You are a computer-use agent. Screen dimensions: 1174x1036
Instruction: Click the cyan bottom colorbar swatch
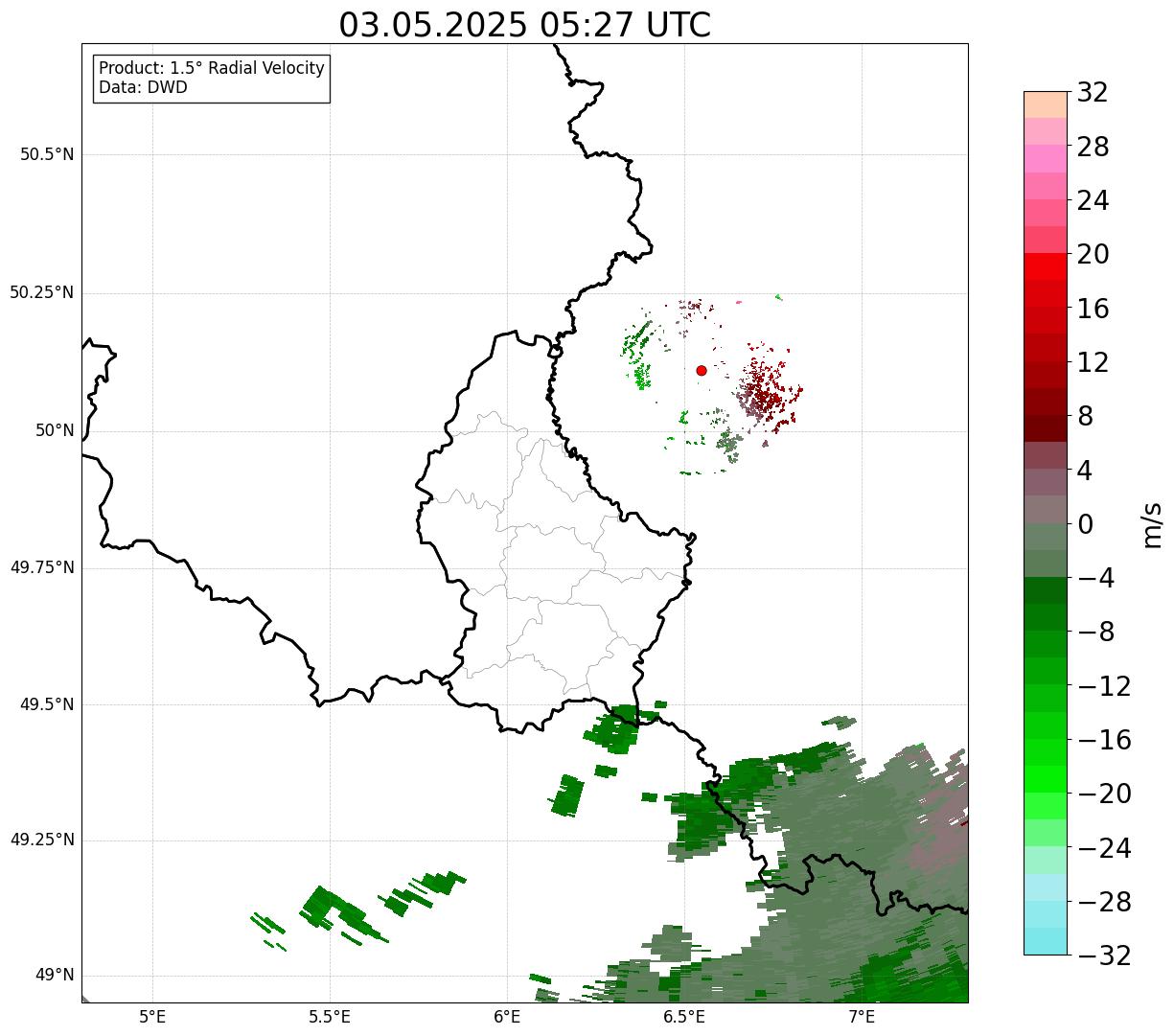(x=1046, y=941)
